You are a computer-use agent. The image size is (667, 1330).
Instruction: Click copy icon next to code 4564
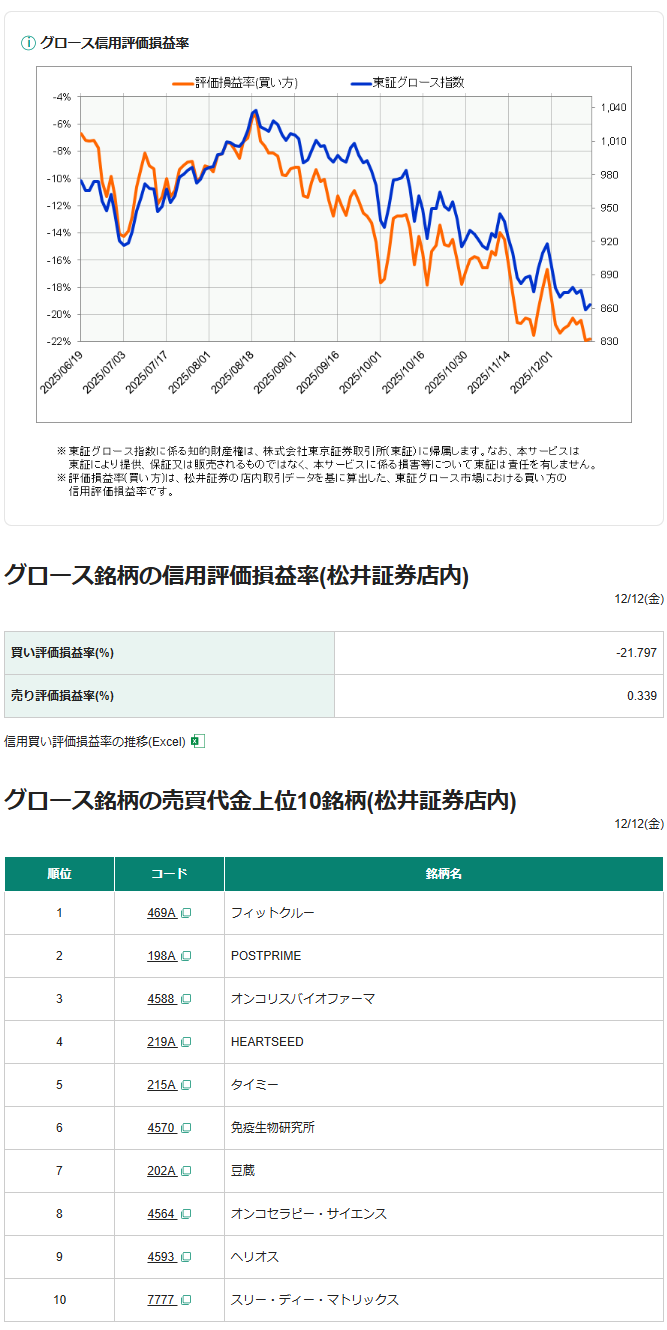[x=186, y=1214]
